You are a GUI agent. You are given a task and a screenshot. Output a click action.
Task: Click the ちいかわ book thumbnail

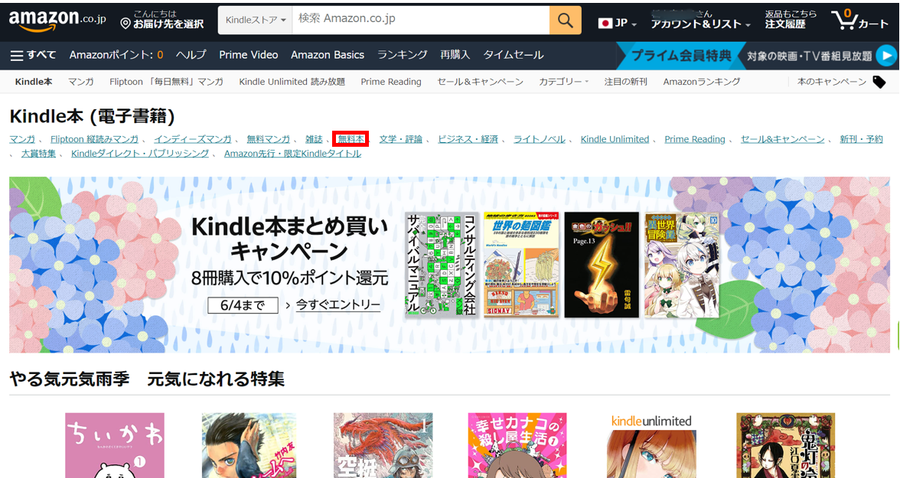115,445
